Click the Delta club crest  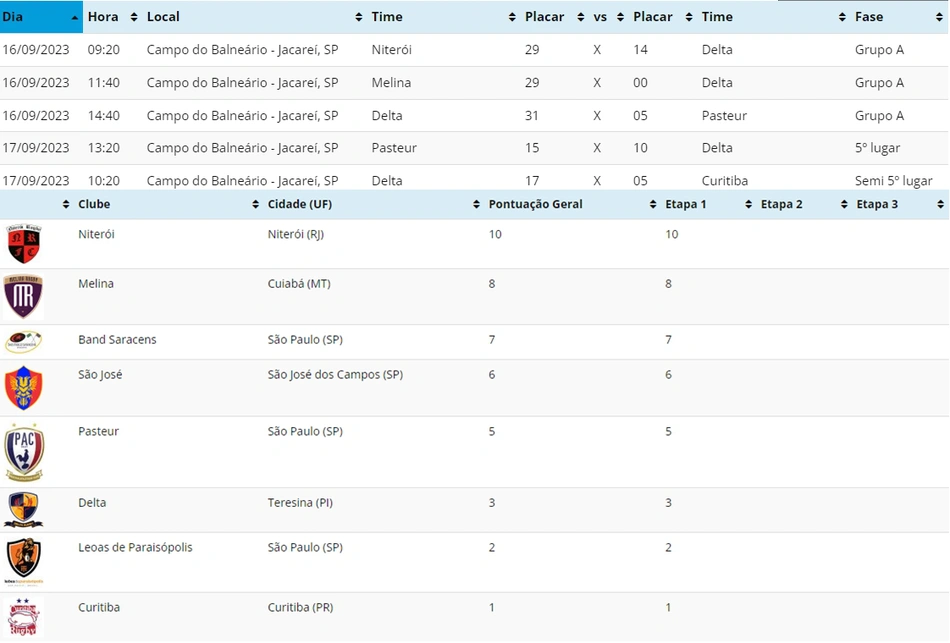pyautogui.click(x=24, y=510)
